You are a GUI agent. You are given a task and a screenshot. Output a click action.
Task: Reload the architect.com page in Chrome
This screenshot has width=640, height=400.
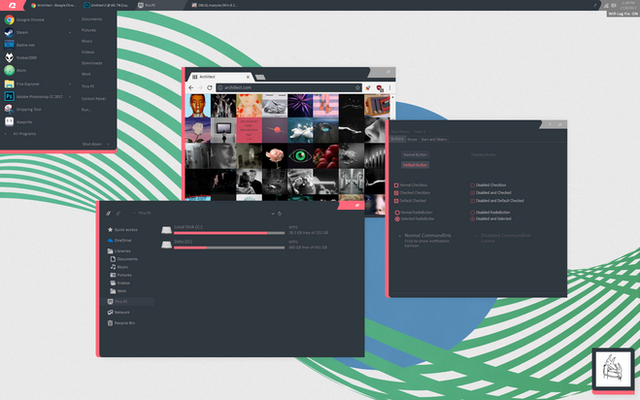[x=209, y=87]
